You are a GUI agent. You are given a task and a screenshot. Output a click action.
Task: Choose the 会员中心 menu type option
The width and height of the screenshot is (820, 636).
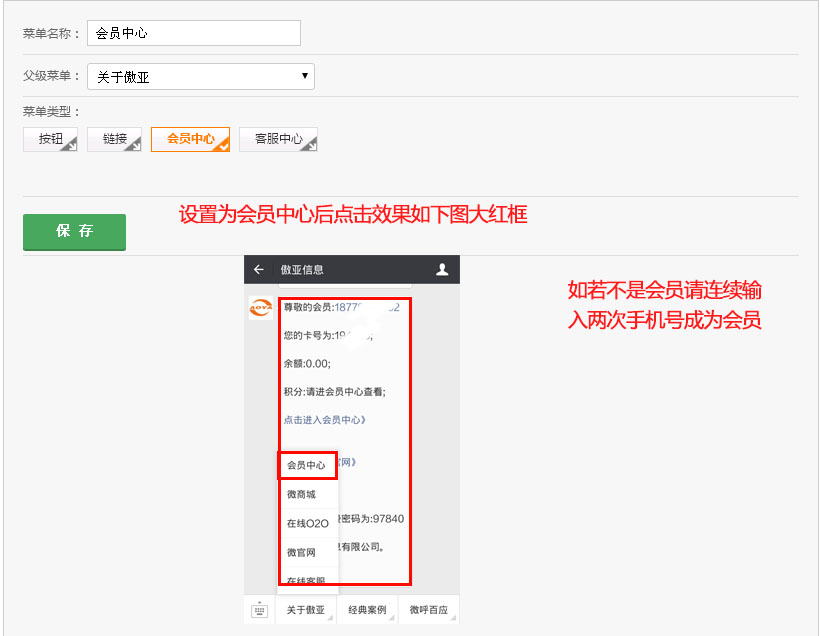point(190,139)
